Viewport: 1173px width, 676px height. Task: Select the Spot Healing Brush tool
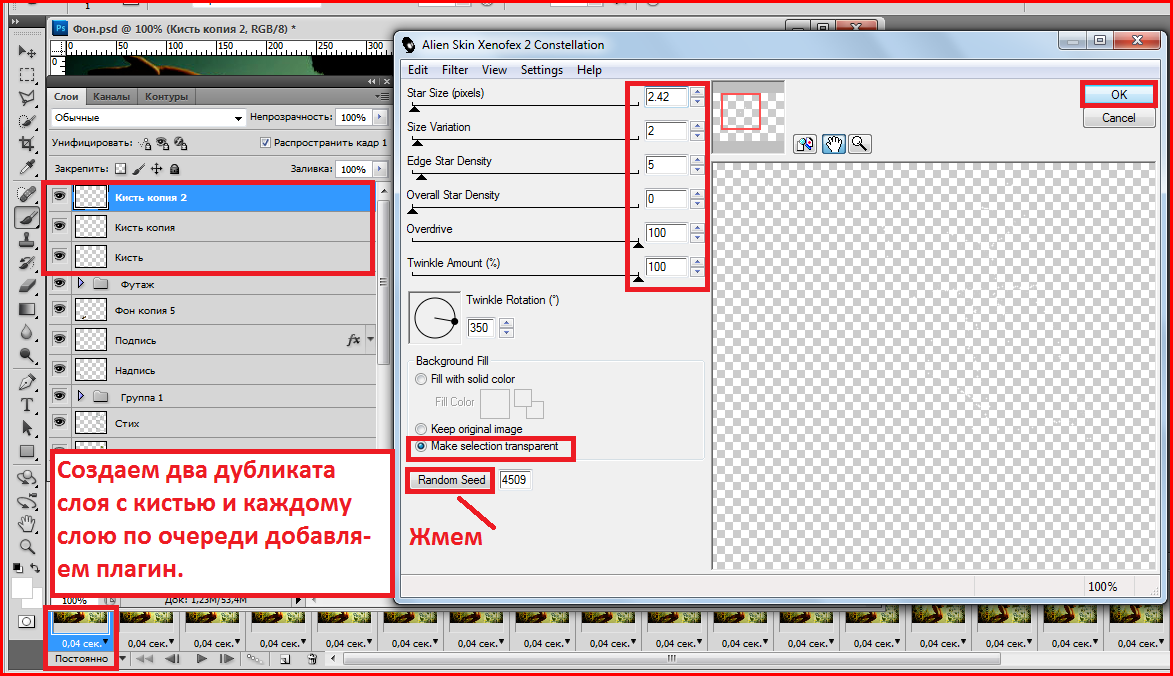27,194
